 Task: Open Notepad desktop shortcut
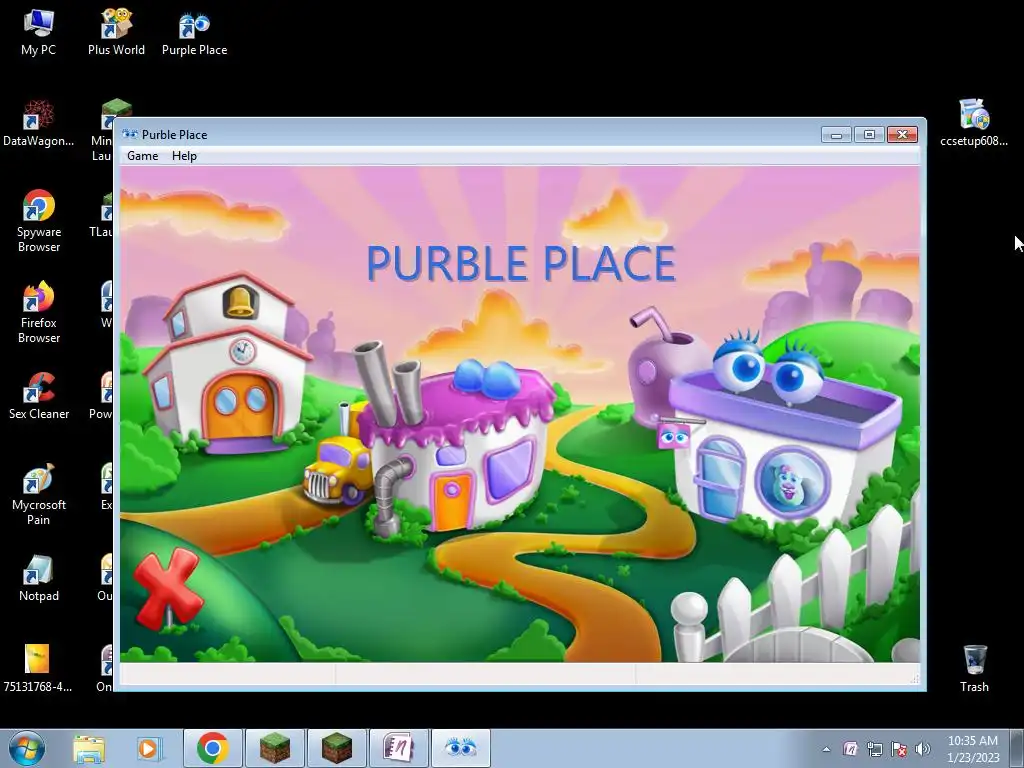[x=39, y=578]
